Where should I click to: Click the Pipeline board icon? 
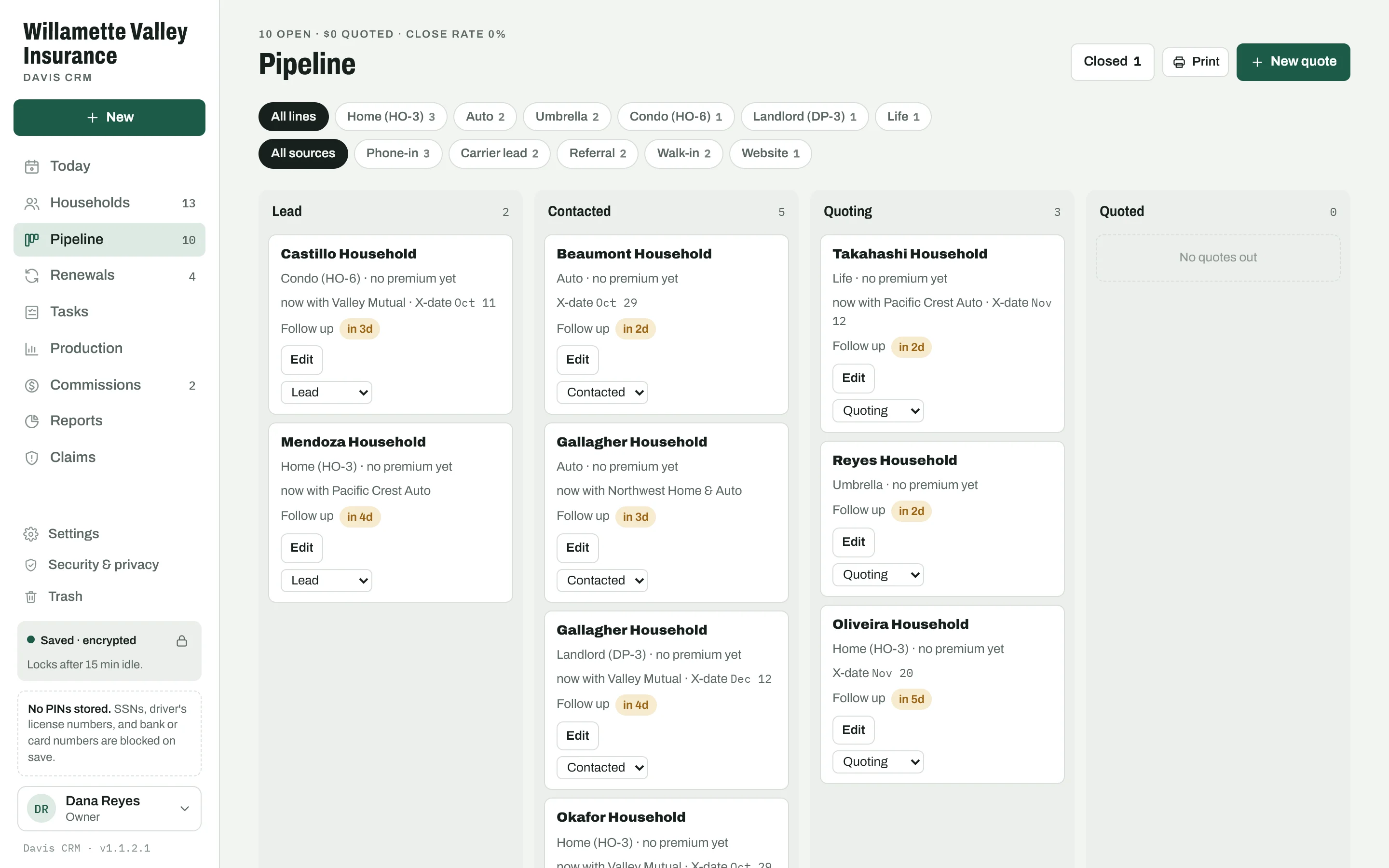point(31,239)
